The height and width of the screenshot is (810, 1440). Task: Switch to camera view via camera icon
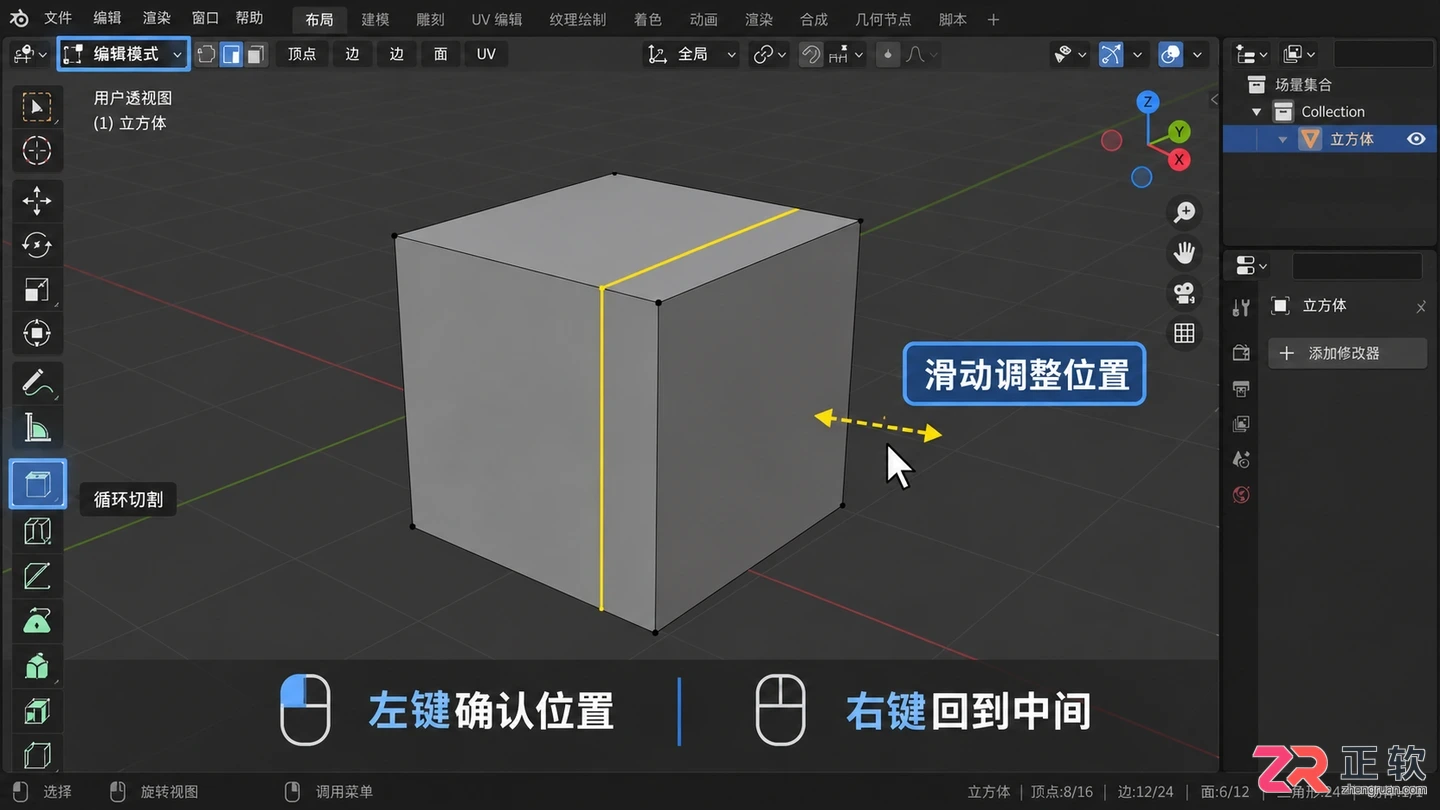click(1184, 292)
